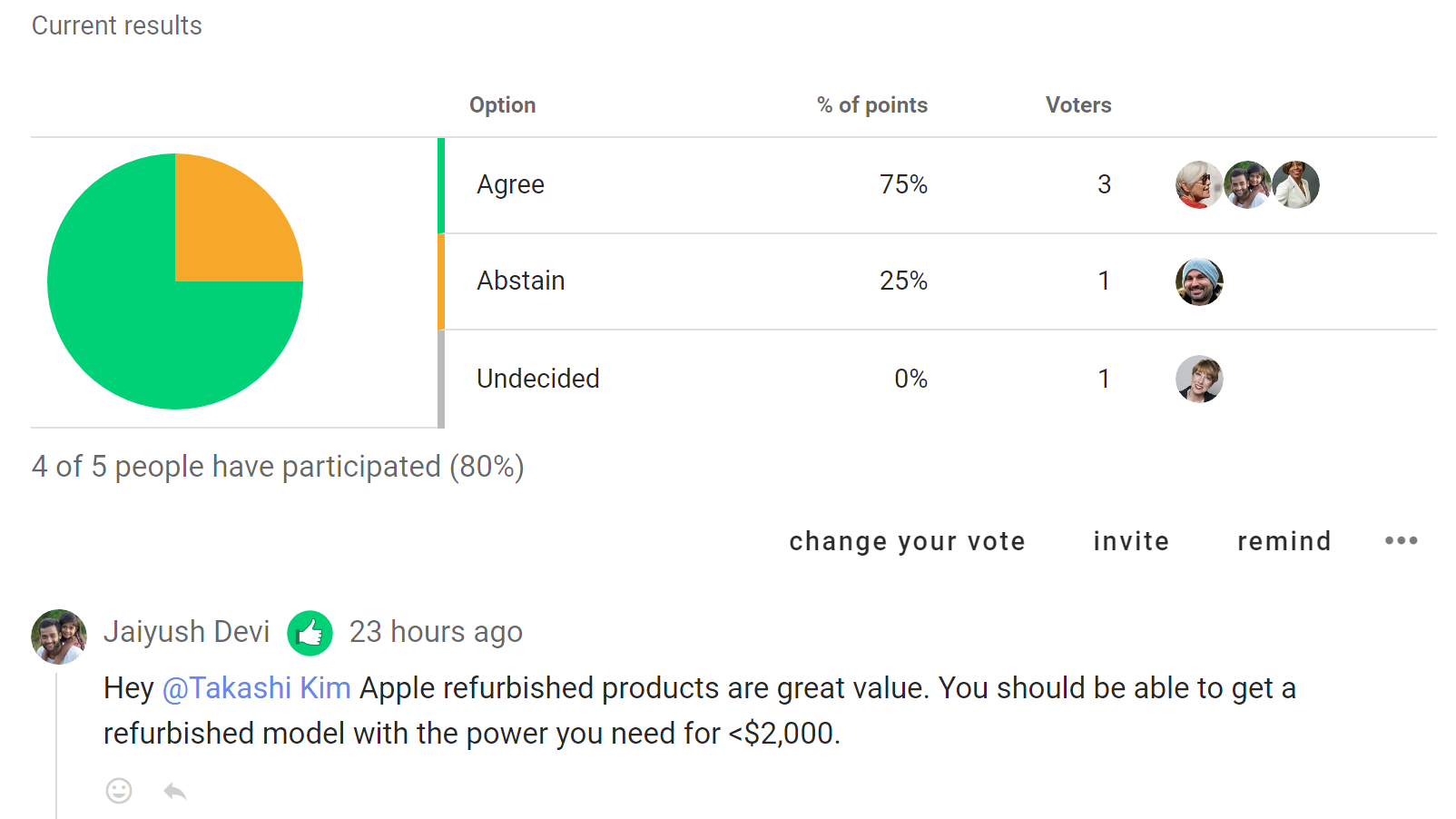Click the '23 hours ago' timestamp
This screenshot has height=819, width=1456.
coord(436,632)
